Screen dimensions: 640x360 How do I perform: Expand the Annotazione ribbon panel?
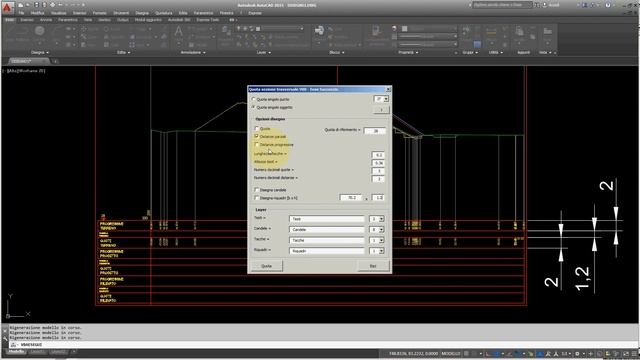pyautogui.click(x=193, y=52)
